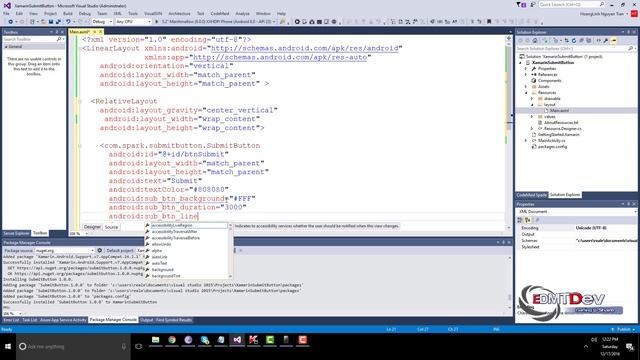Click the Solution Explorer Refresh icon
Screen dimensions: 640x360
pos(574,40)
